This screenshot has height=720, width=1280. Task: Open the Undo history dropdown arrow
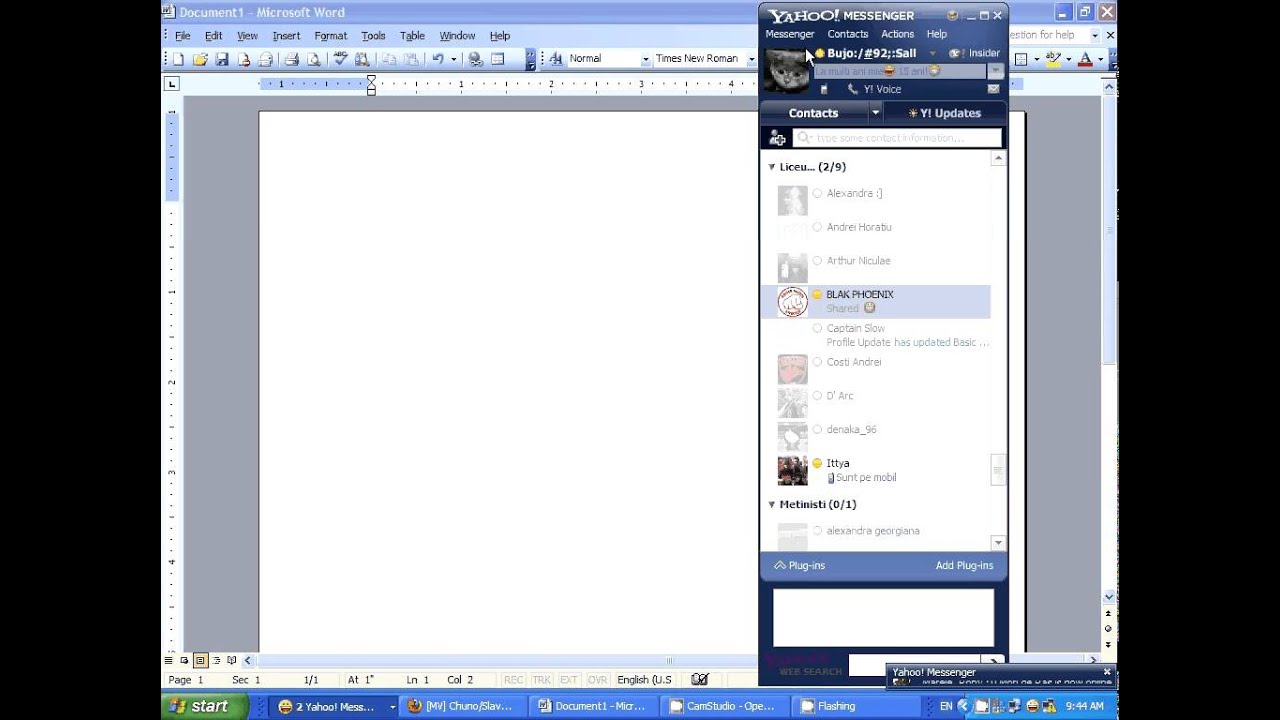pos(454,59)
